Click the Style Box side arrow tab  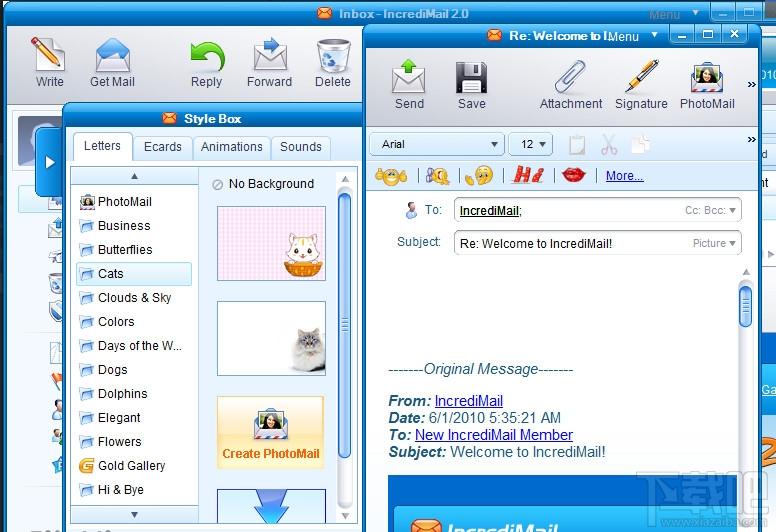pos(49,162)
